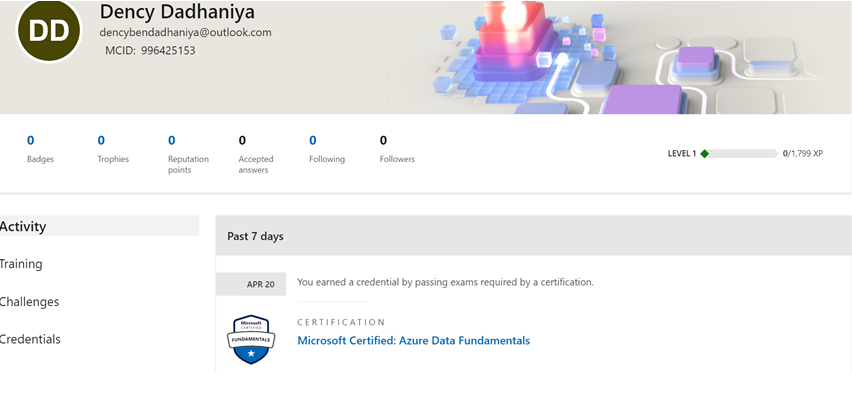Click the email dencybendadhaniya@outlook.com
Image resolution: width=852 pixels, height=405 pixels.
(x=185, y=33)
